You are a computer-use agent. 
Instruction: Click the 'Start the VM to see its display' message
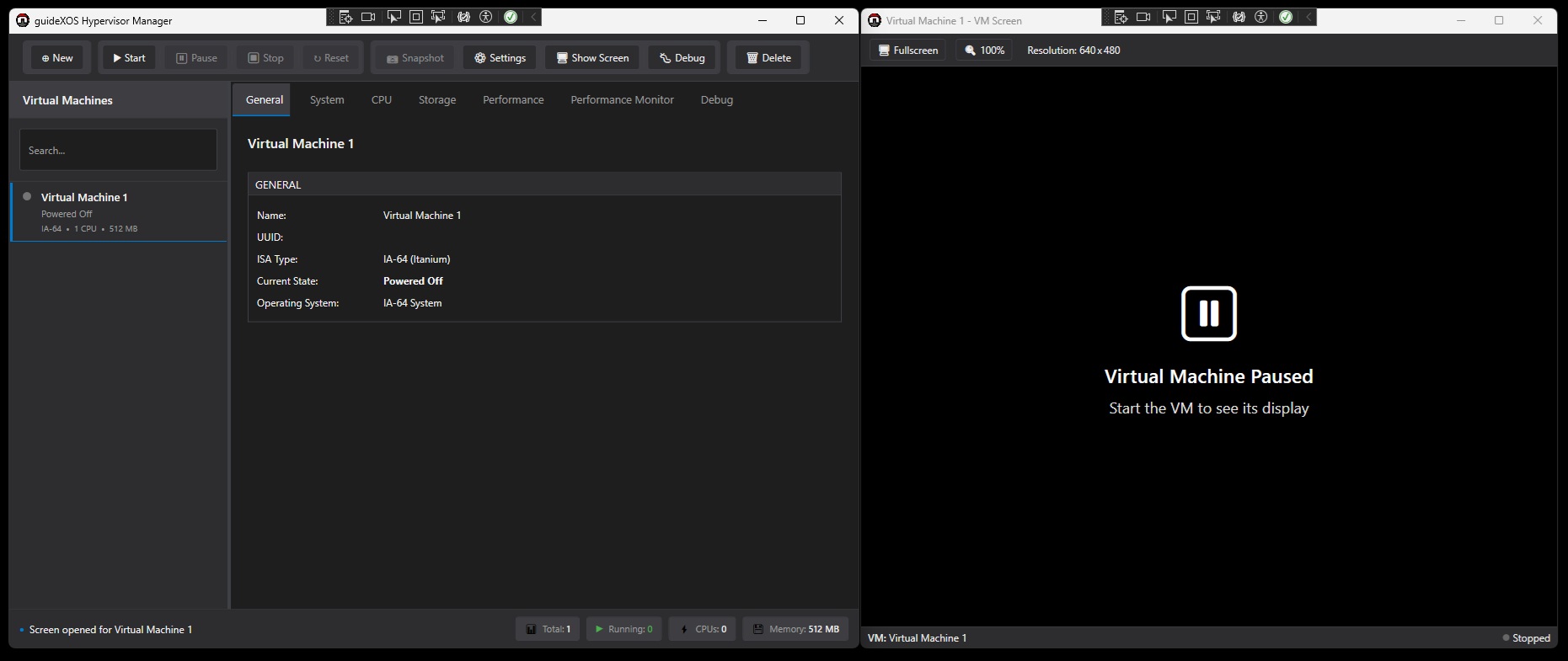[1208, 408]
